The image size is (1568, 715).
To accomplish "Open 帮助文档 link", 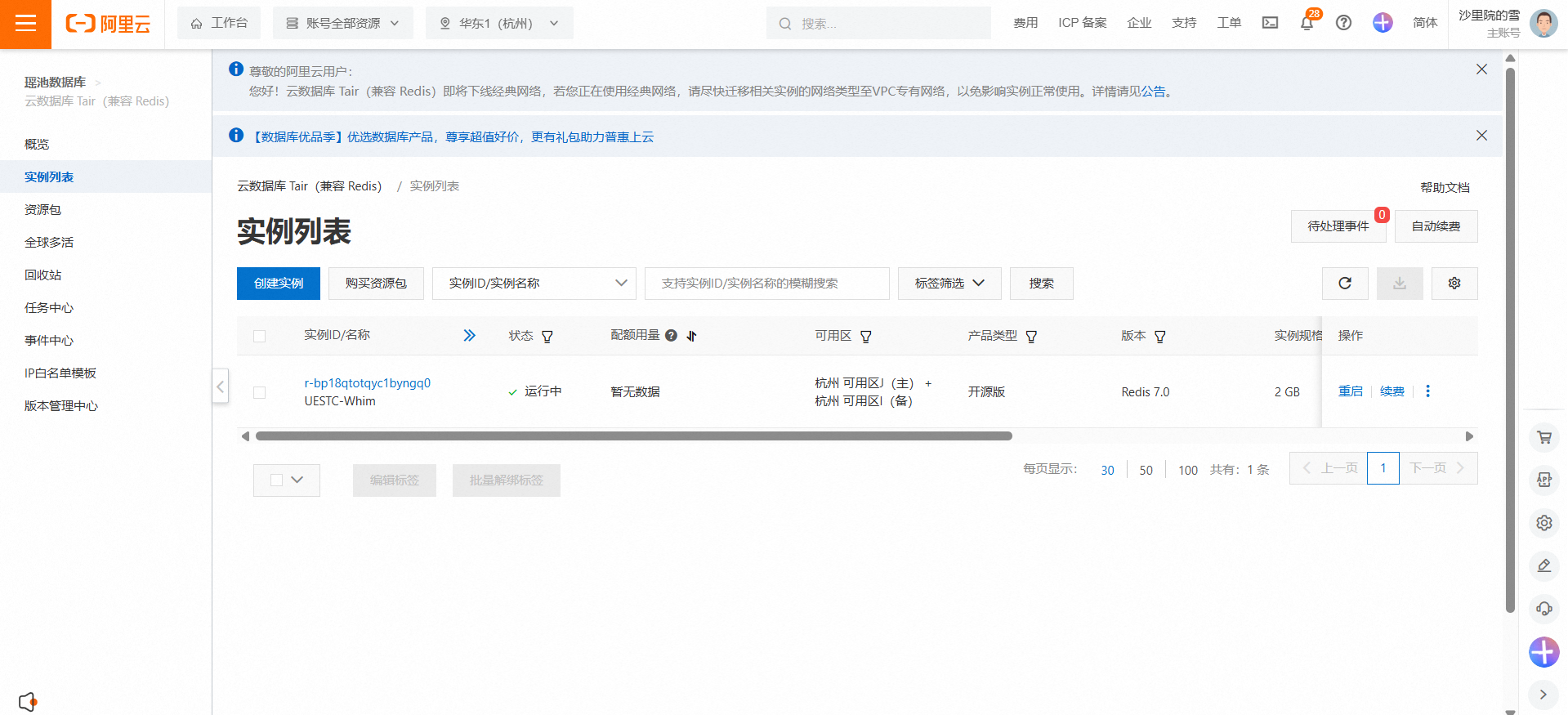I will [1445, 188].
